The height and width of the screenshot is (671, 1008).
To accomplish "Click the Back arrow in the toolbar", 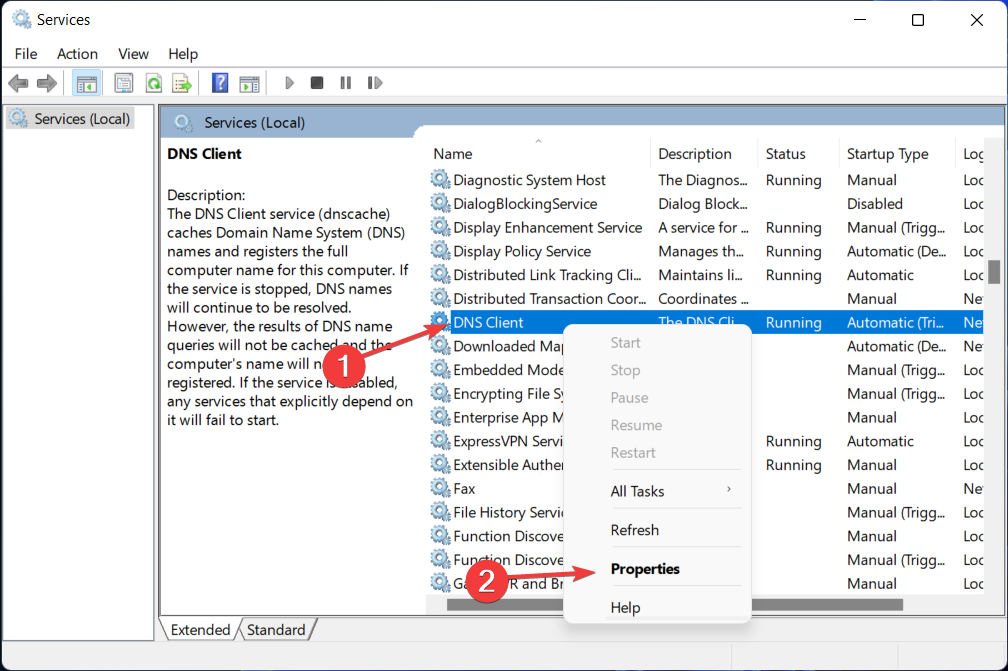I will (x=18, y=83).
